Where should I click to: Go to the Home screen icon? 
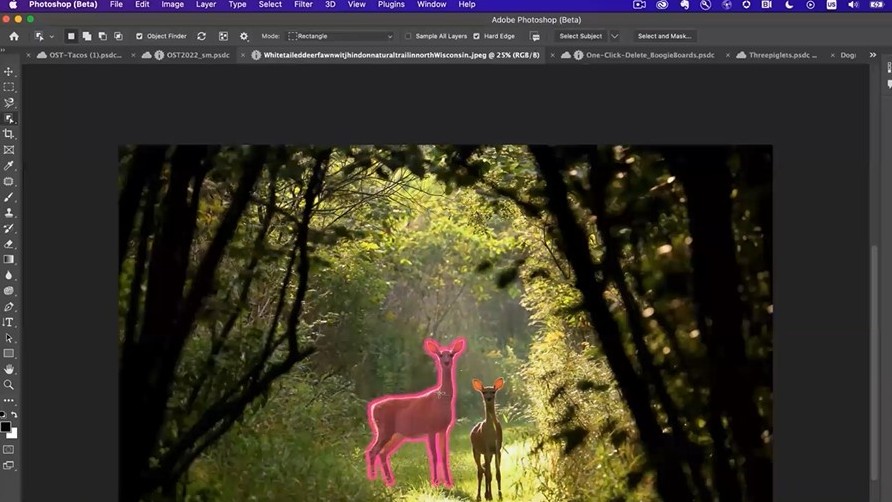pos(14,36)
